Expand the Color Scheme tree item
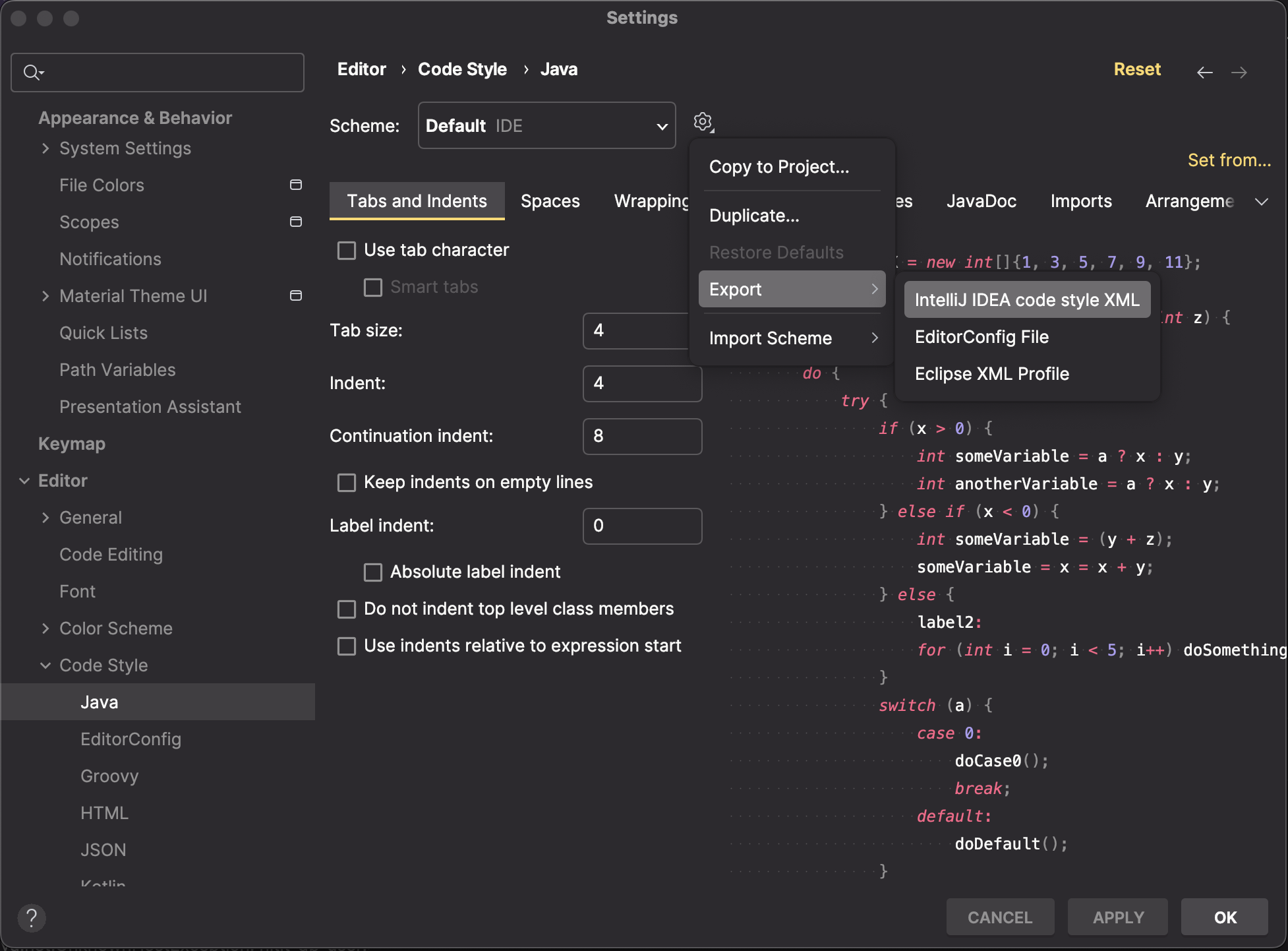The image size is (1288, 951). coord(45,628)
